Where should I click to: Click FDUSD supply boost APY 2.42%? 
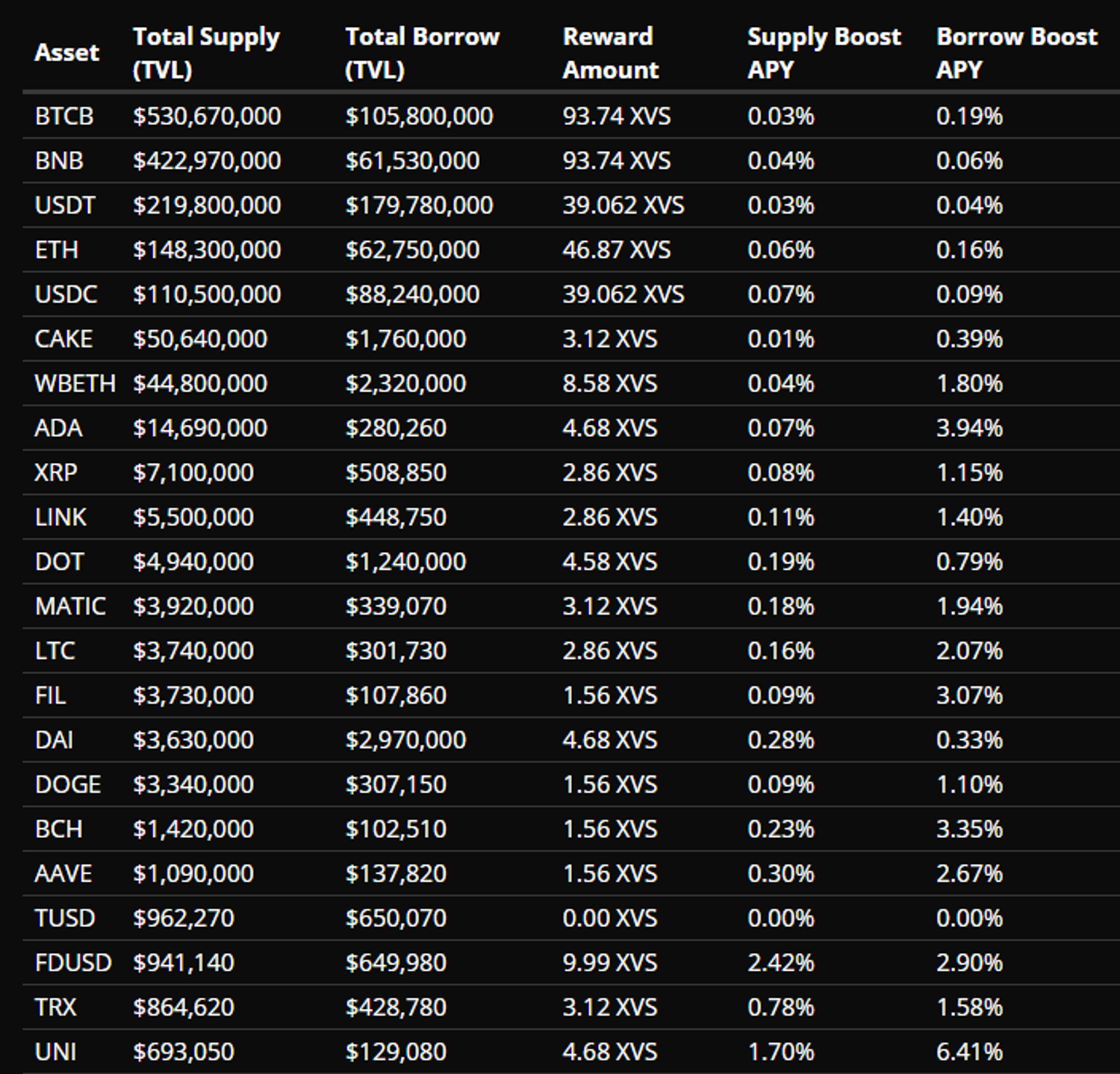(780, 962)
